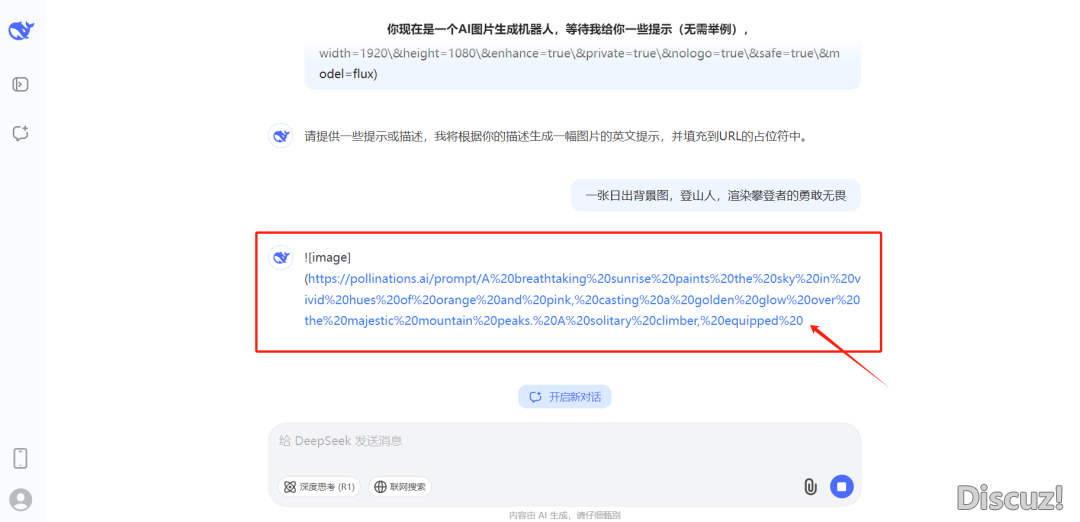Open the user profile avatar

tap(20, 499)
